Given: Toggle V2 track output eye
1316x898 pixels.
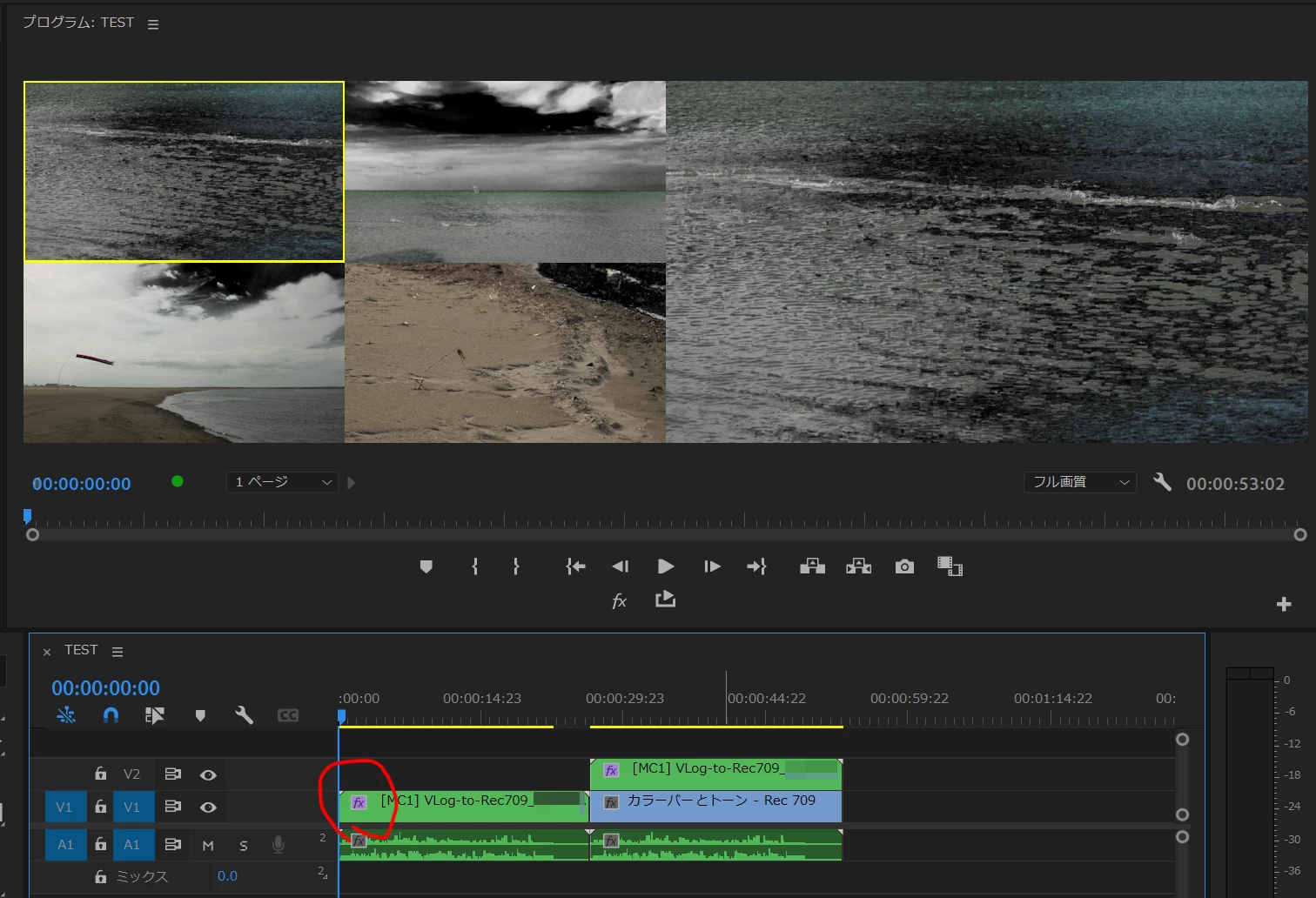Looking at the screenshot, I should click(208, 774).
